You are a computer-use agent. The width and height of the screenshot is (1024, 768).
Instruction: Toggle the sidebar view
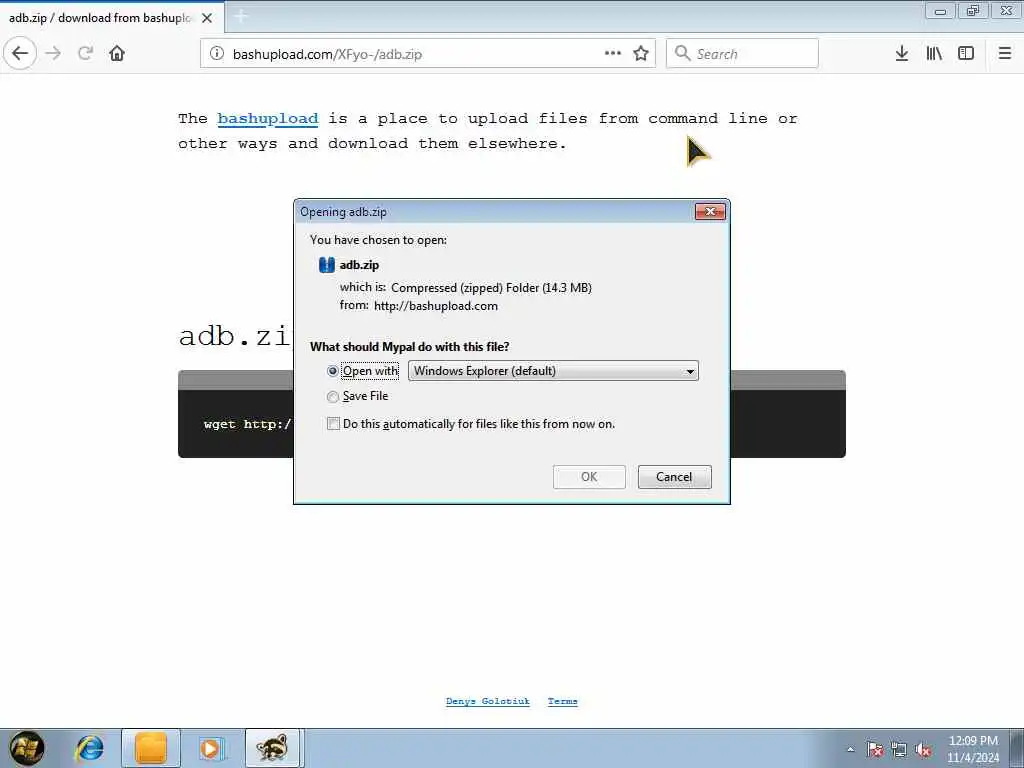(x=966, y=54)
